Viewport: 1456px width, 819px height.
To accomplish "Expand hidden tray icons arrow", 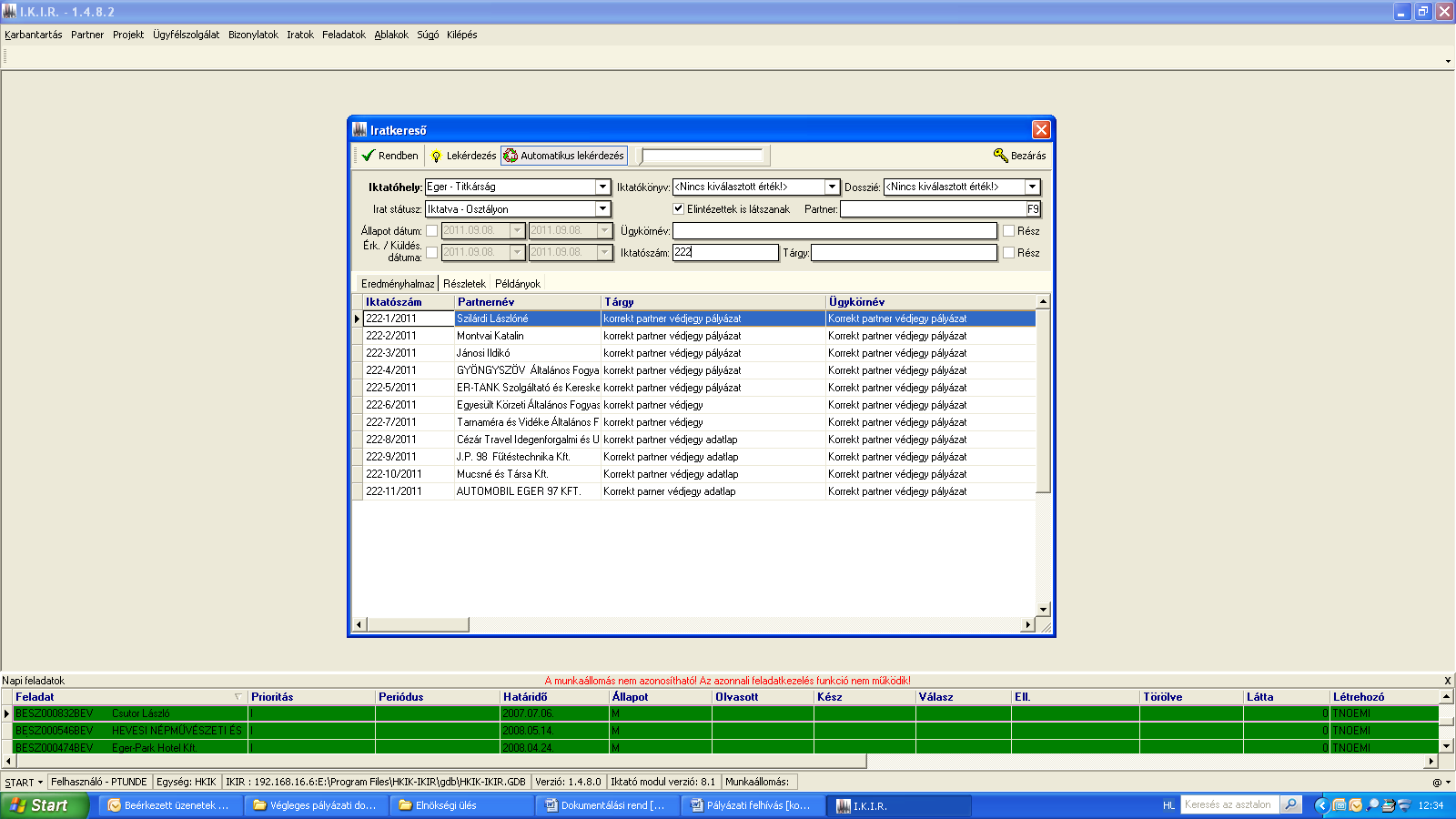I will (x=1321, y=805).
